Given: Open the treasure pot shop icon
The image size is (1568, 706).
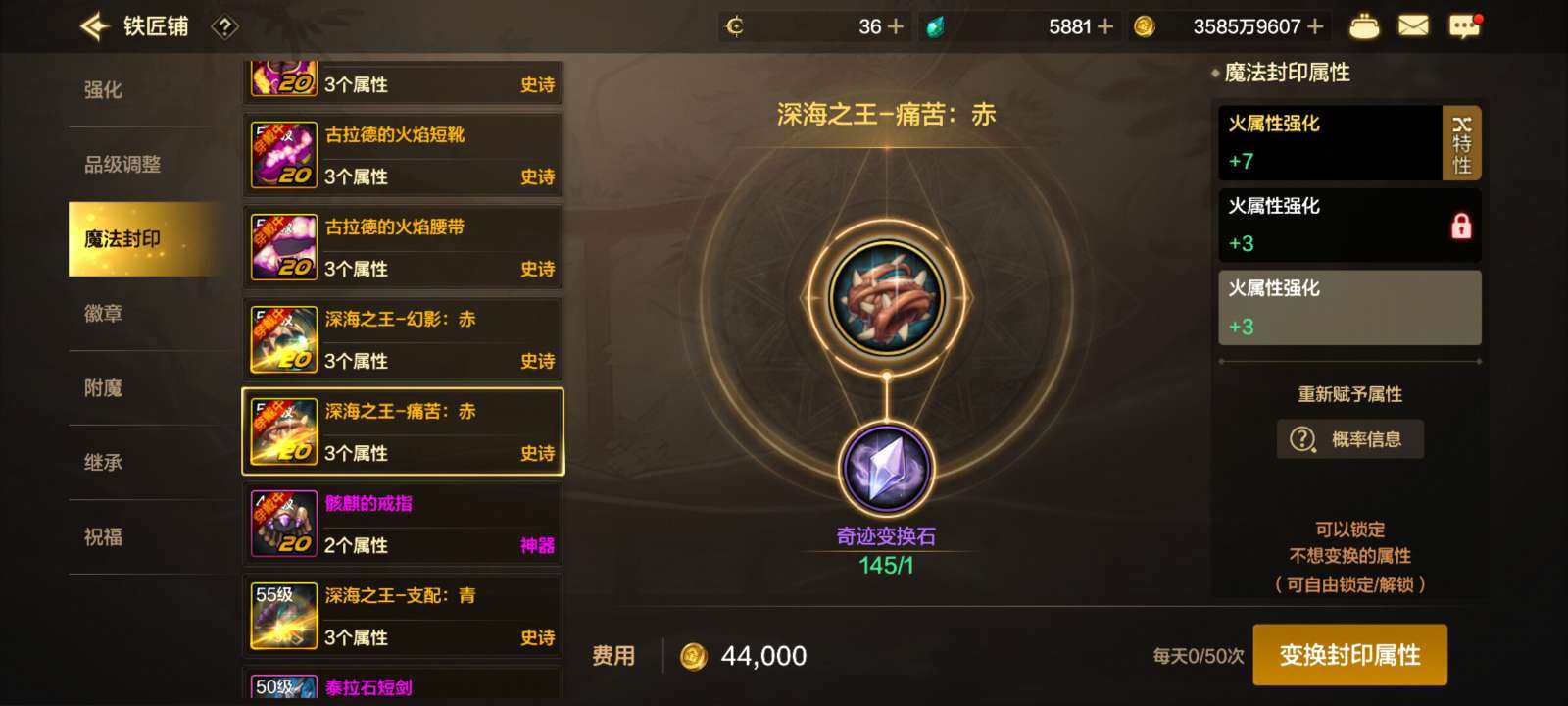Looking at the screenshot, I should pyautogui.click(x=1364, y=26).
